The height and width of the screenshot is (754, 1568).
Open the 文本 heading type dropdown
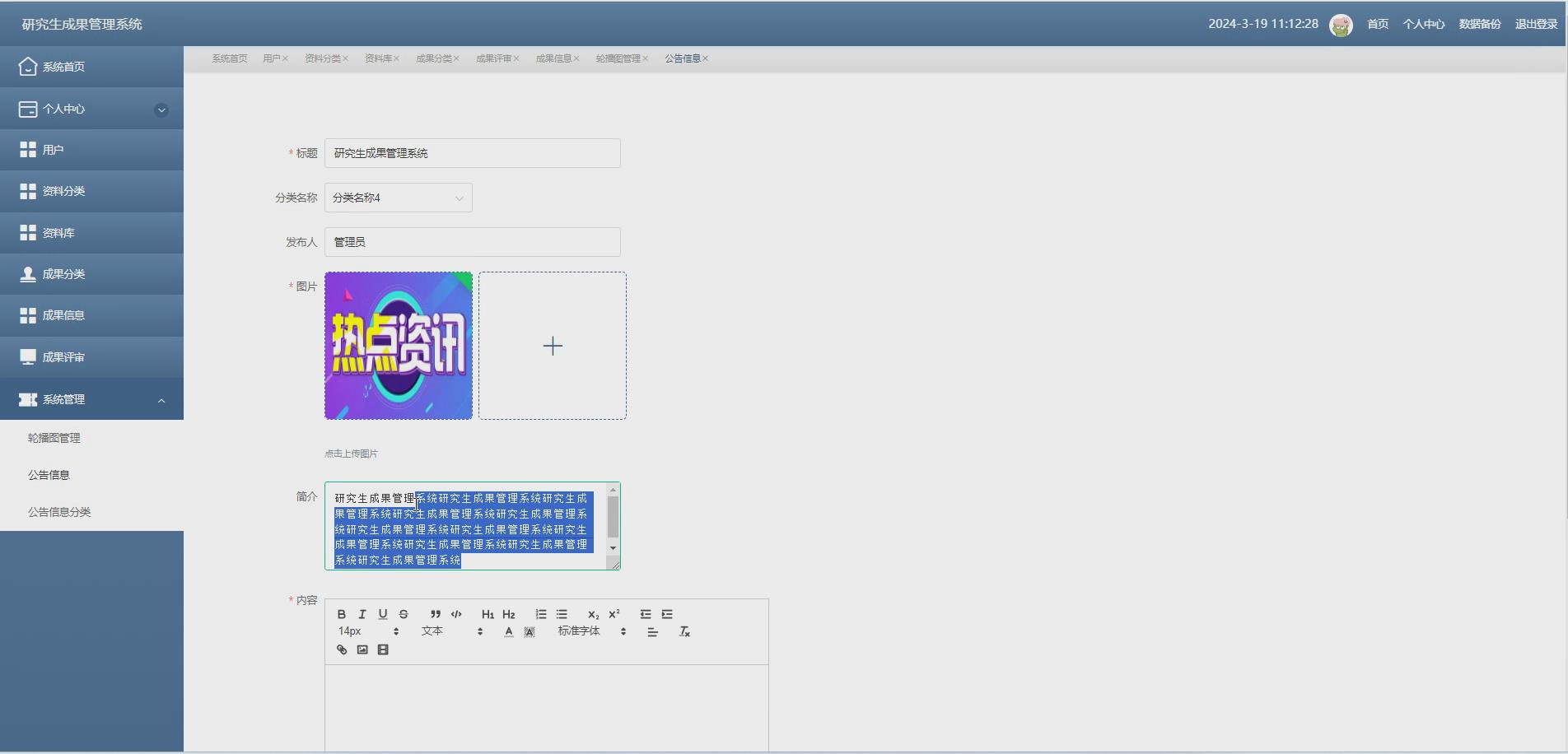(x=452, y=631)
